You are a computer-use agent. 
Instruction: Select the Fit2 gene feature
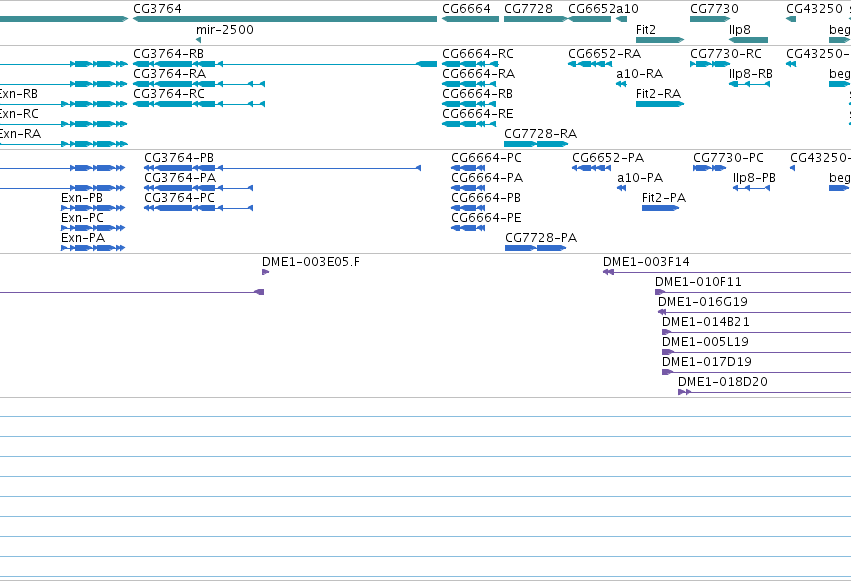click(660, 40)
